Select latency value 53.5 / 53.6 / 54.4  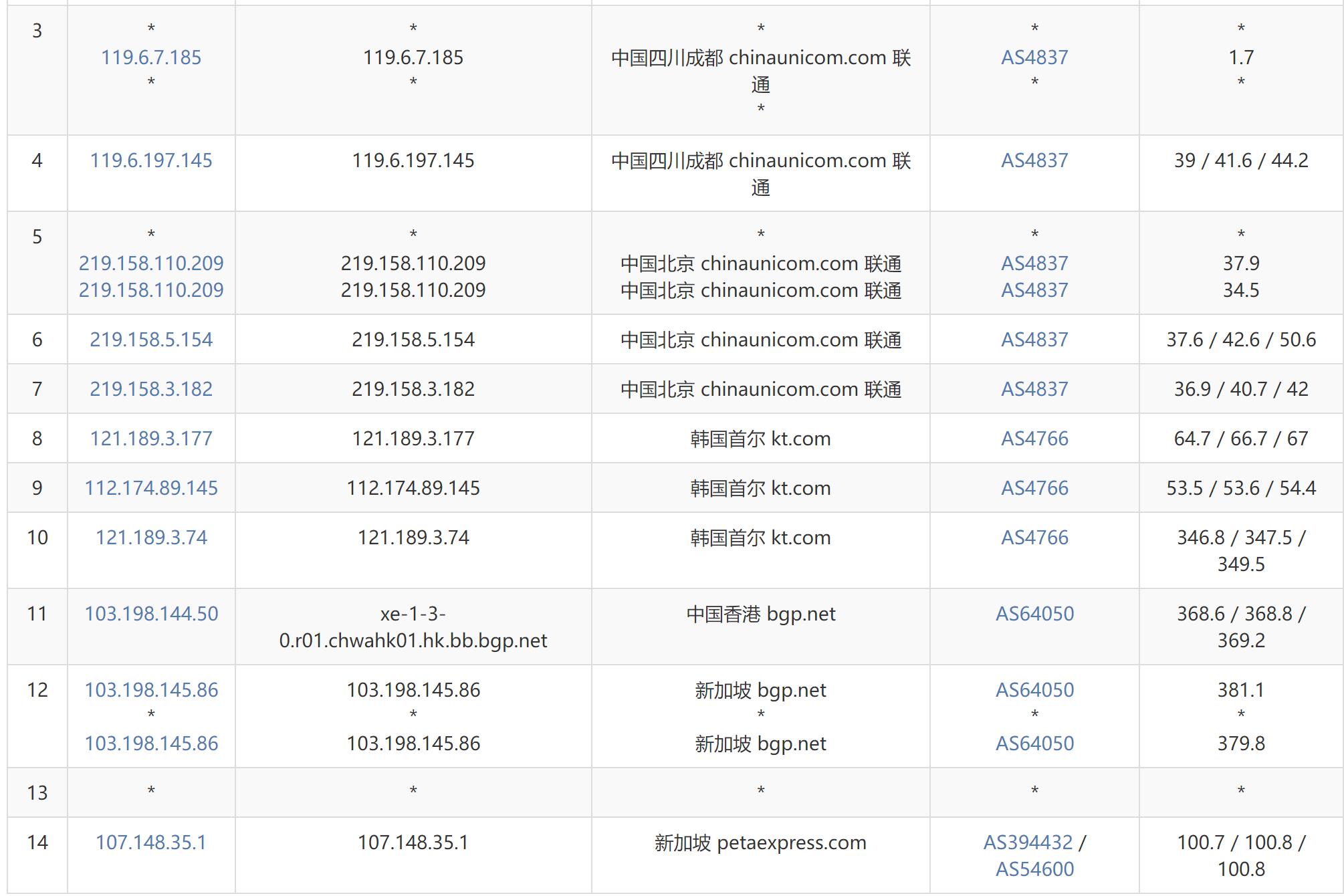tap(1241, 488)
